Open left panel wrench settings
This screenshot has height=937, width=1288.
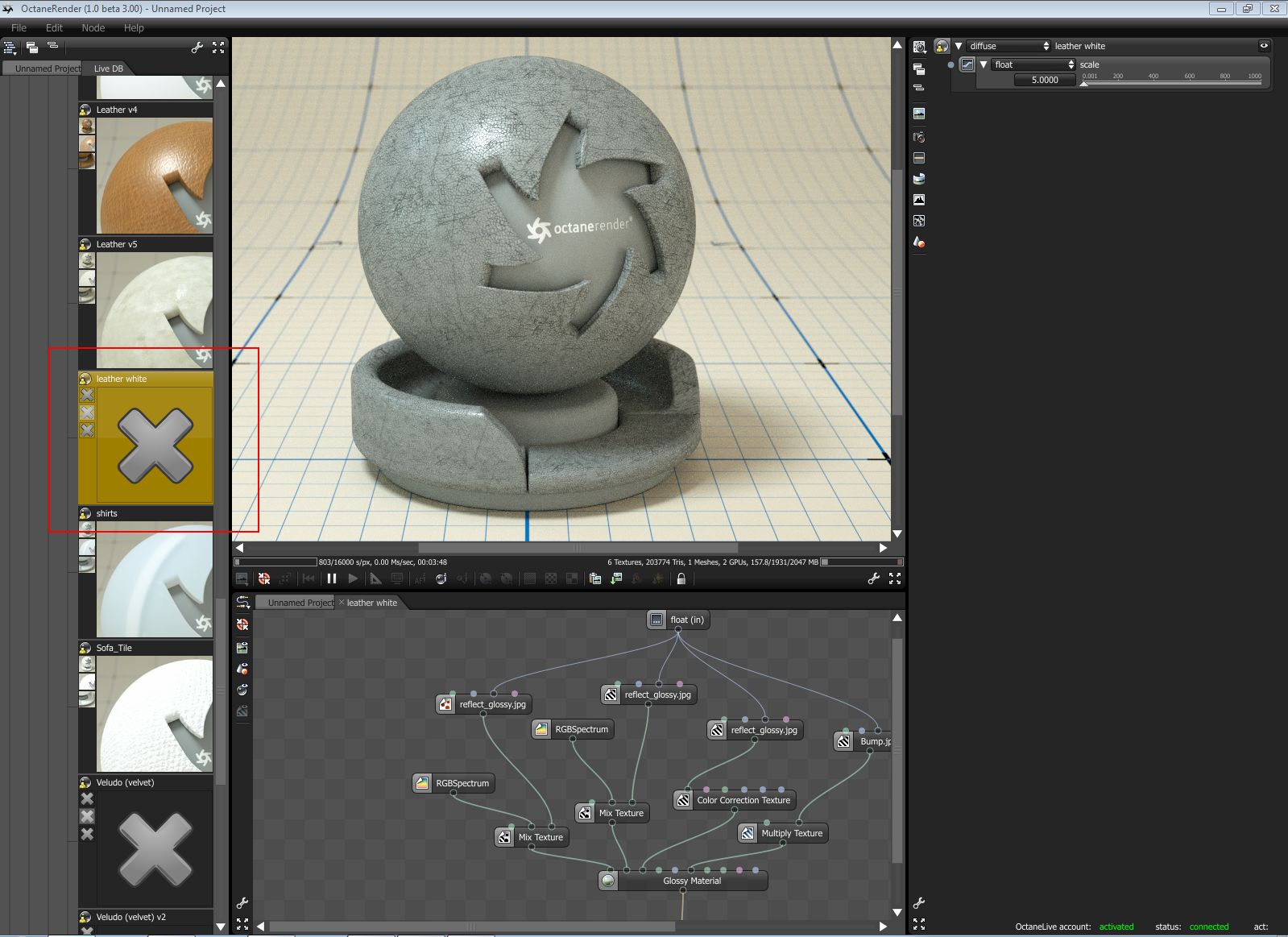[197, 48]
